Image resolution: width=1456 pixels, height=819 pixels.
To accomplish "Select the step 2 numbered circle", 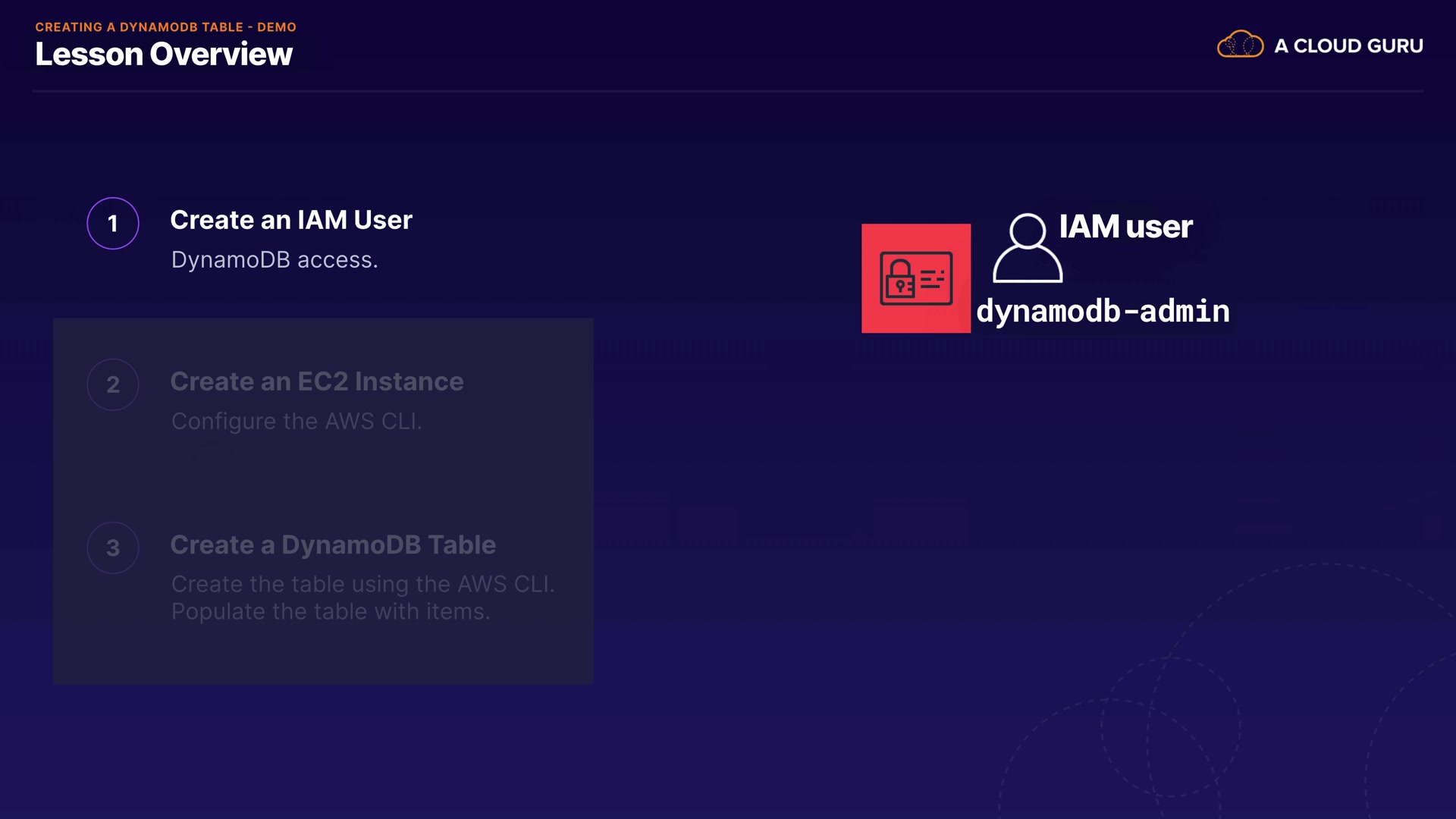I will click(x=113, y=384).
